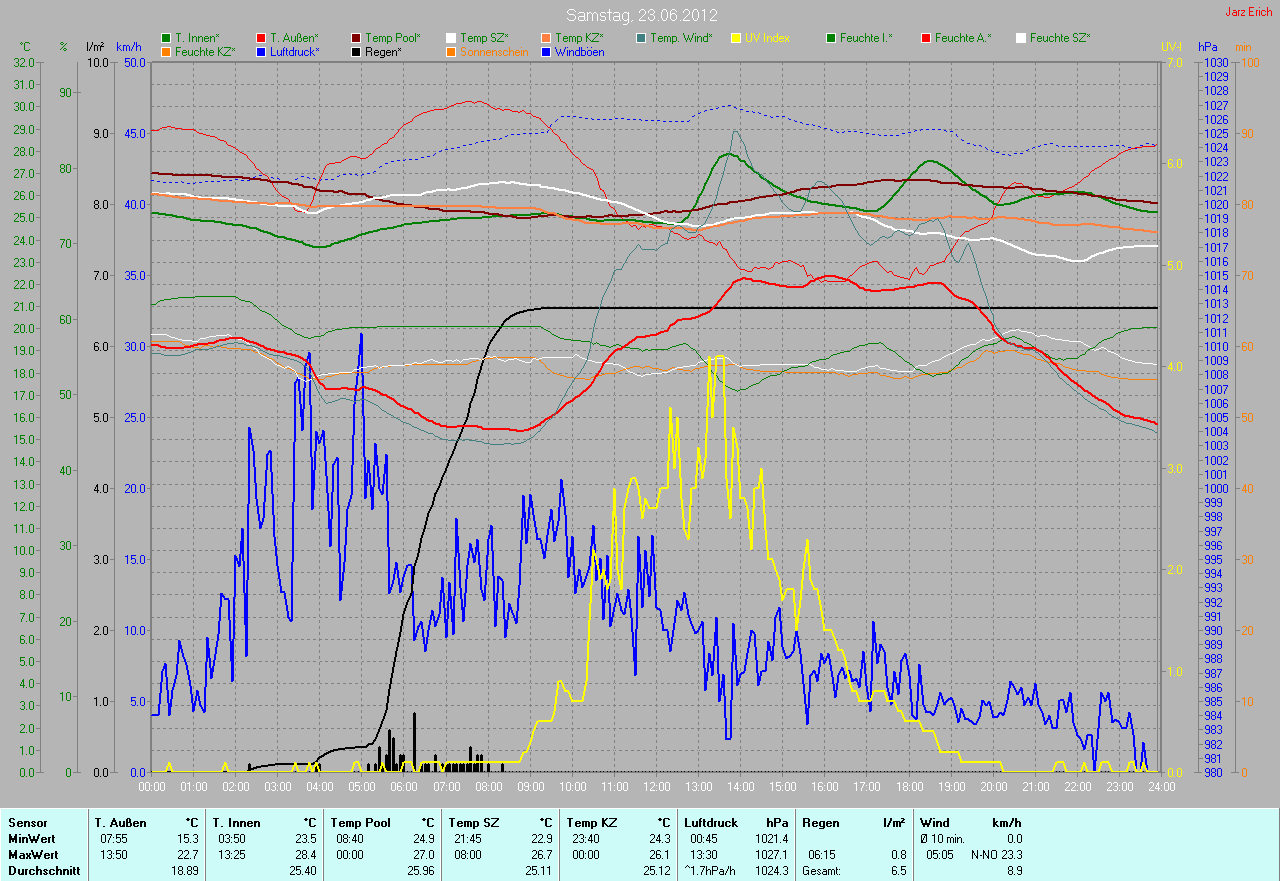Screen dimensions: 1280x881
Task: Click the black Regen legend marker
Action: coord(356,51)
